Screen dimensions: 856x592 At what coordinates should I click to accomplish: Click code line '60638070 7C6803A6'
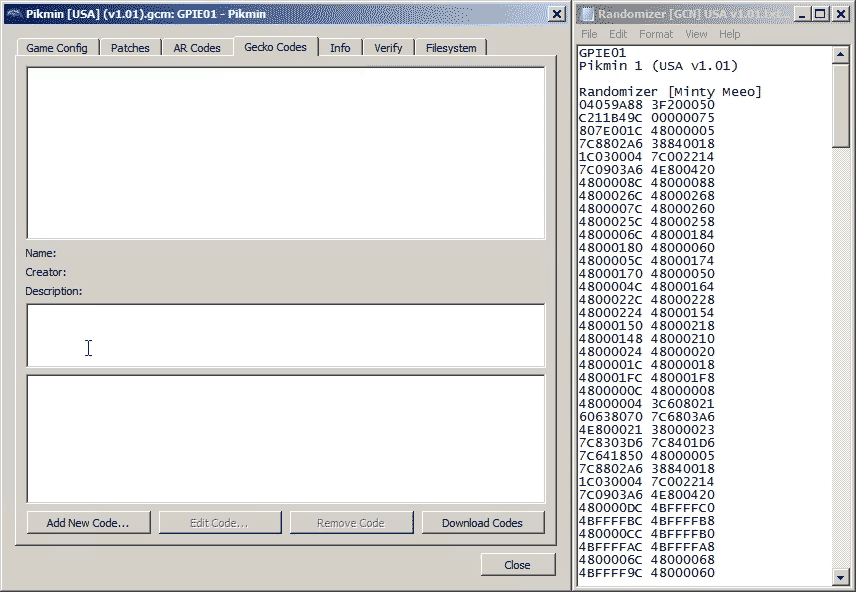click(646, 417)
